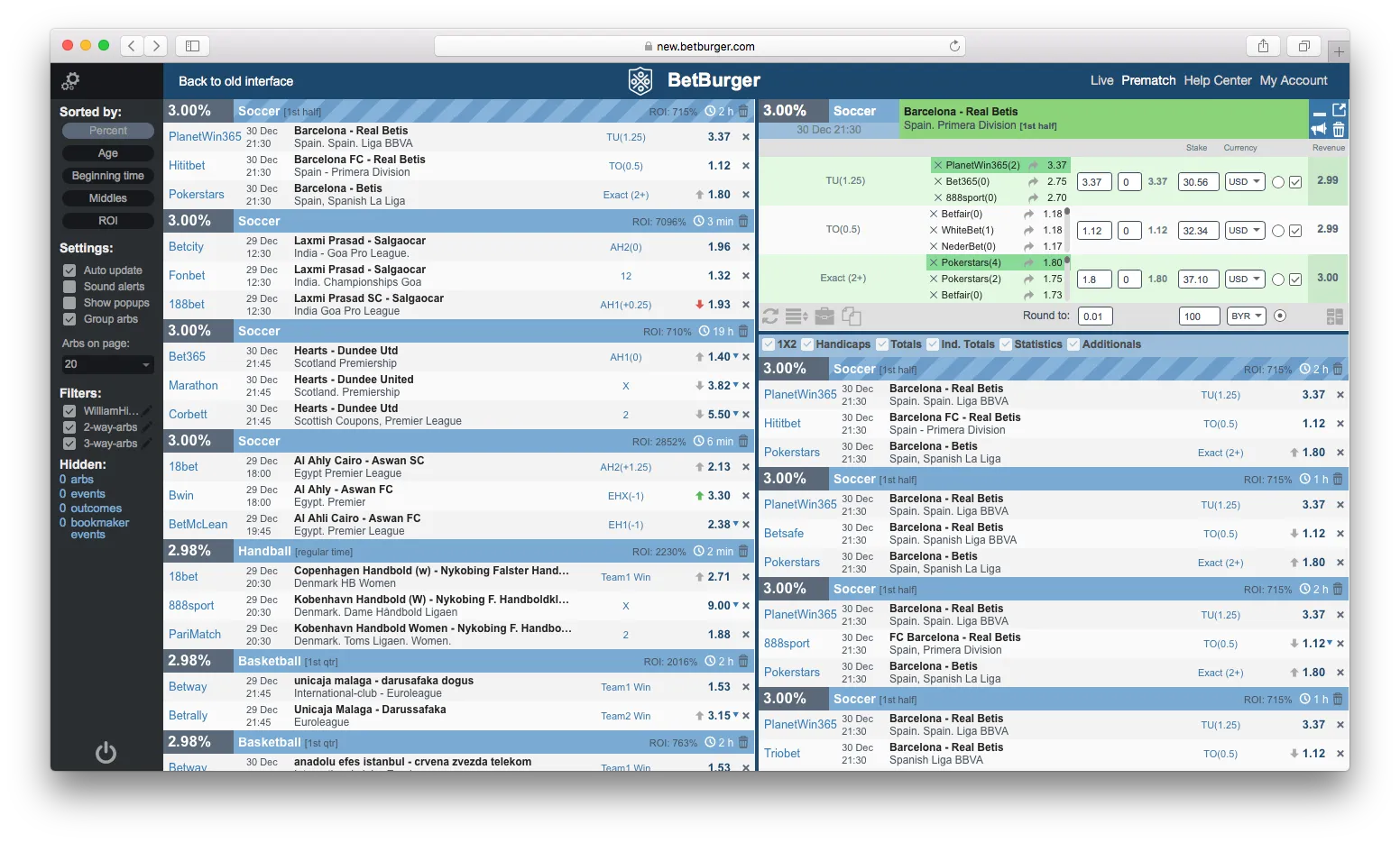Viewport: 1400px width, 843px height.
Task: Click Back to old interface link
Action: [235, 81]
